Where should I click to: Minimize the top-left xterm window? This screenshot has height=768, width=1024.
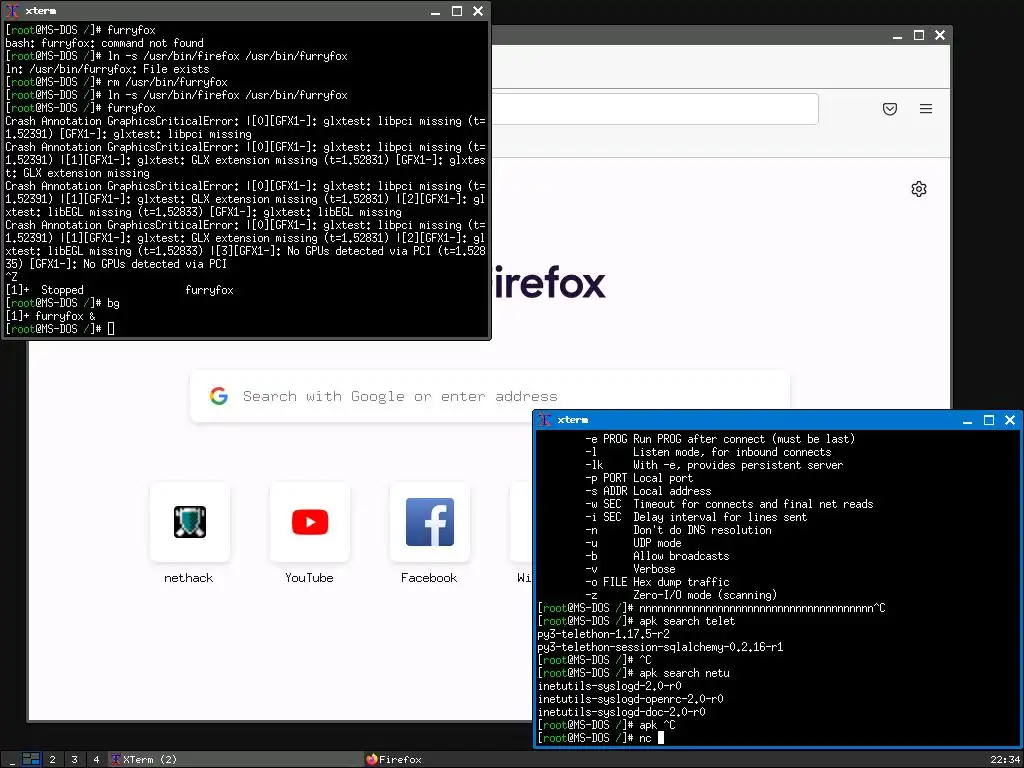pos(436,11)
